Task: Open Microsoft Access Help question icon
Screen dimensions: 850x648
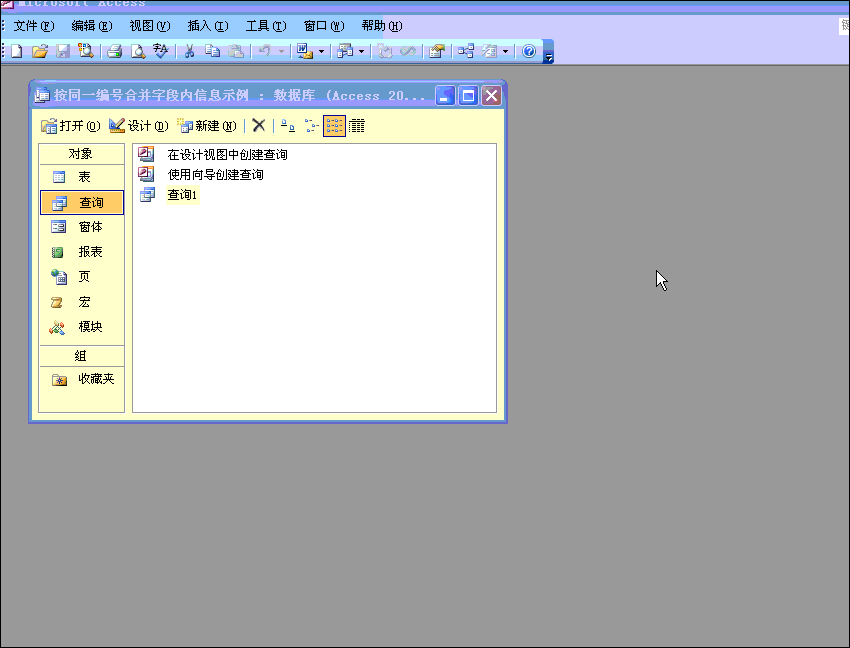Action: [x=529, y=52]
